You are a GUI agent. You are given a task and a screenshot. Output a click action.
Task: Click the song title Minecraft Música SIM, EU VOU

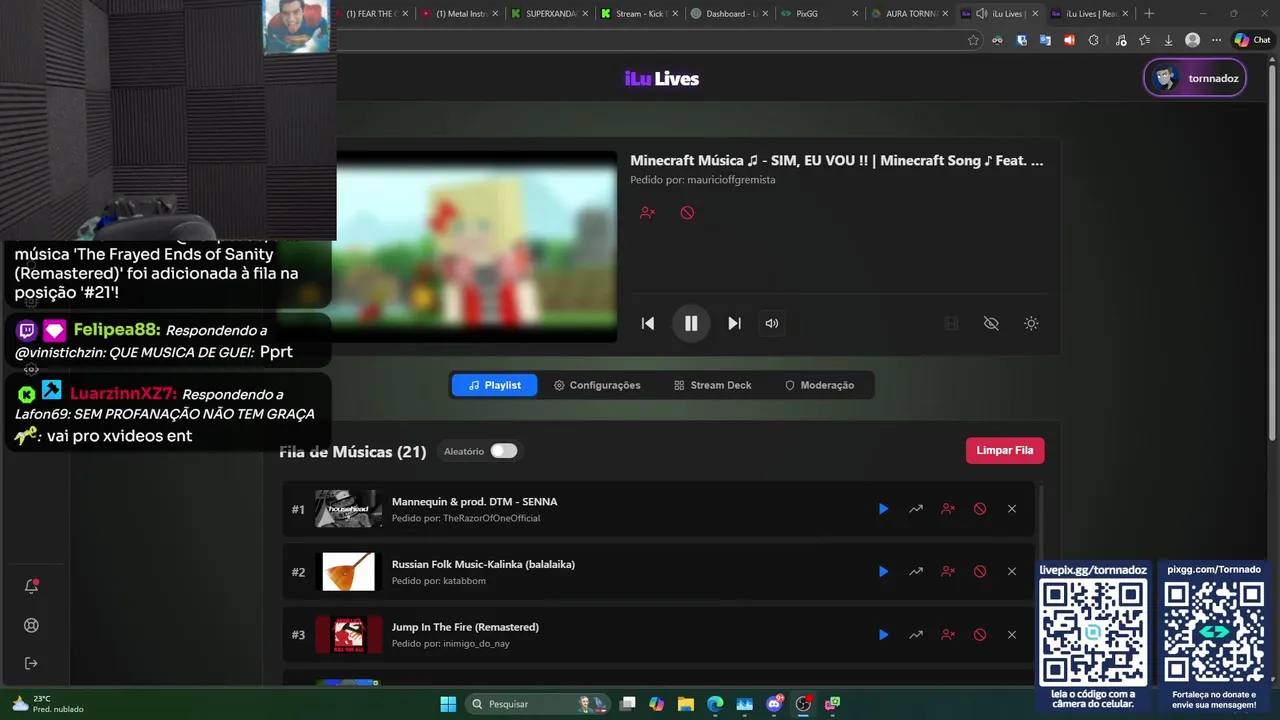click(837, 161)
